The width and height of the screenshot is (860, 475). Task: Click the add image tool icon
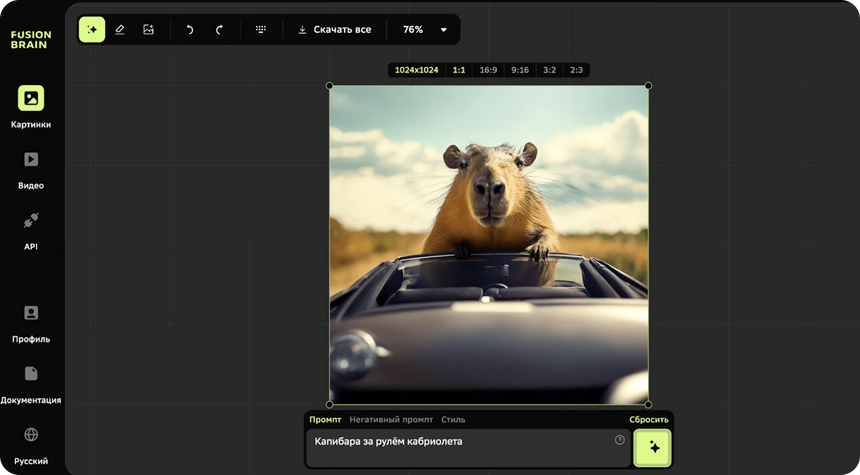tap(148, 30)
